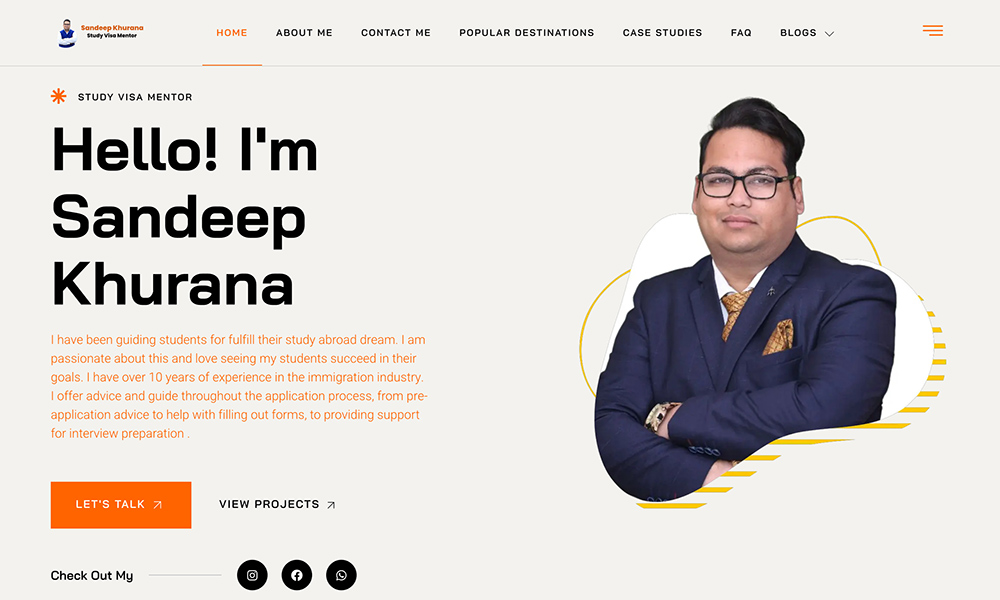This screenshot has width=1000, height=600.
Task: Follow the View Projects link
Action: [277, 504]
